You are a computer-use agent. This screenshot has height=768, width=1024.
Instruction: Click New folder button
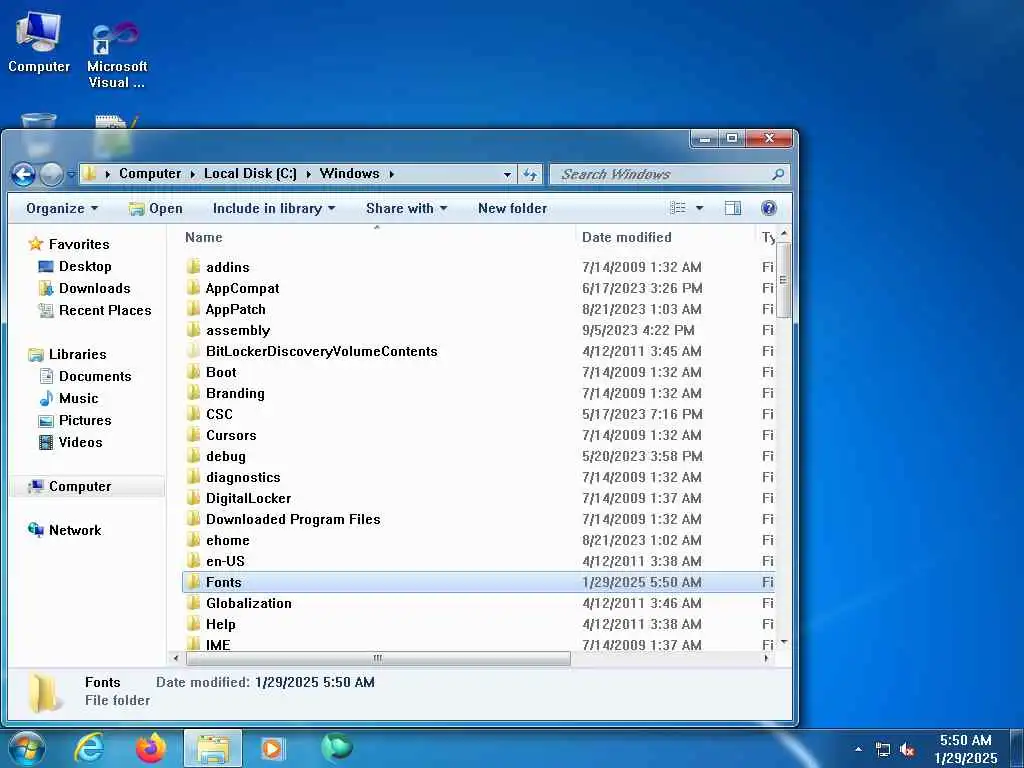(513, 208)
